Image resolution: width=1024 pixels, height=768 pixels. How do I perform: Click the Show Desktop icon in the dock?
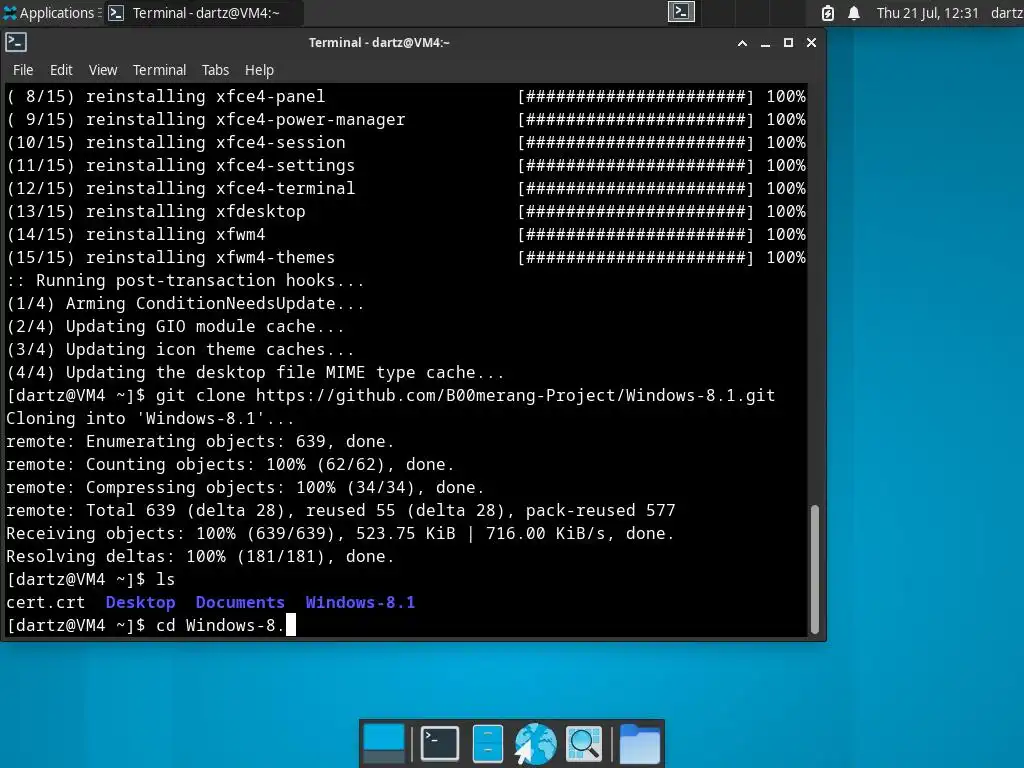coord(383,743)
